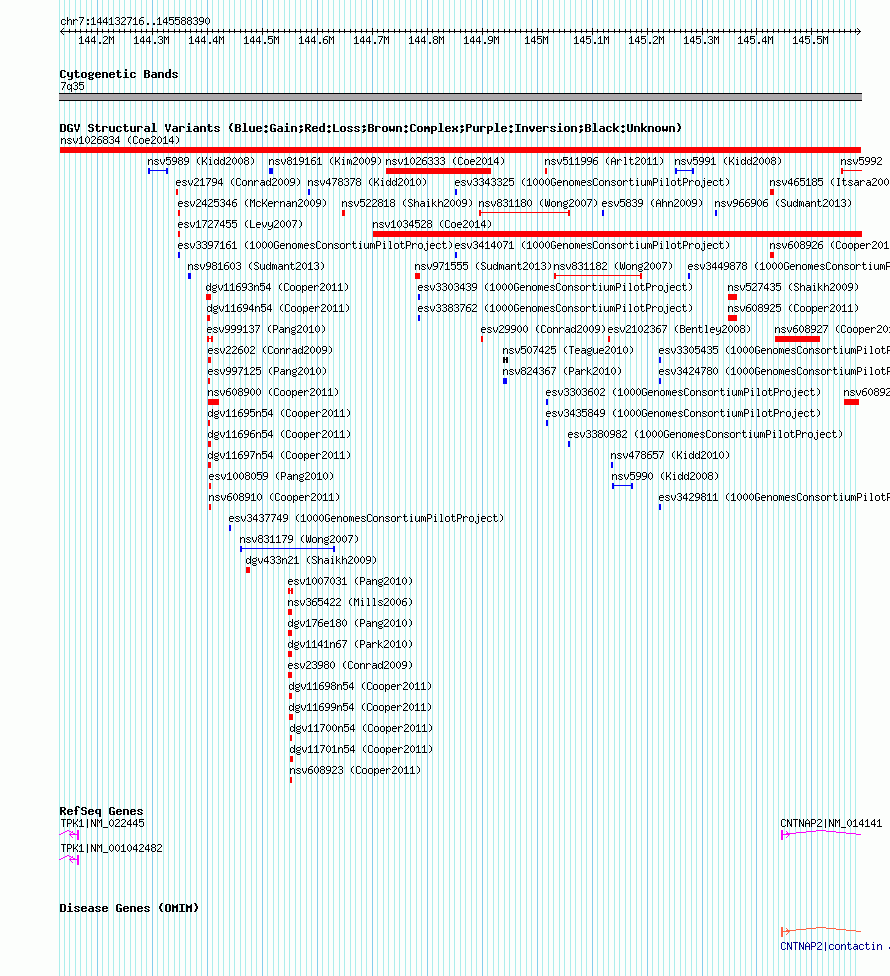Open the nsv1034528 (Coe2014) label
Image resolution: width=890 pixels, height=976 pixels.
pos(432,224)
